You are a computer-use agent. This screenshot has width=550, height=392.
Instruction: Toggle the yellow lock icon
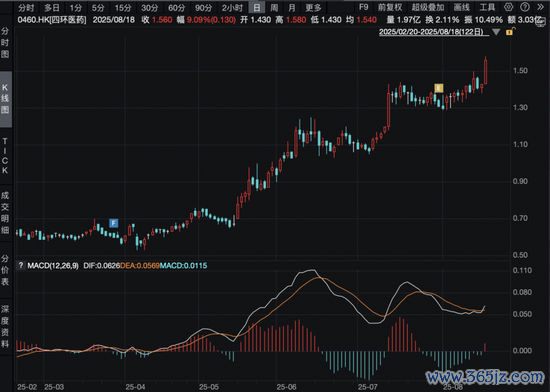510,32
